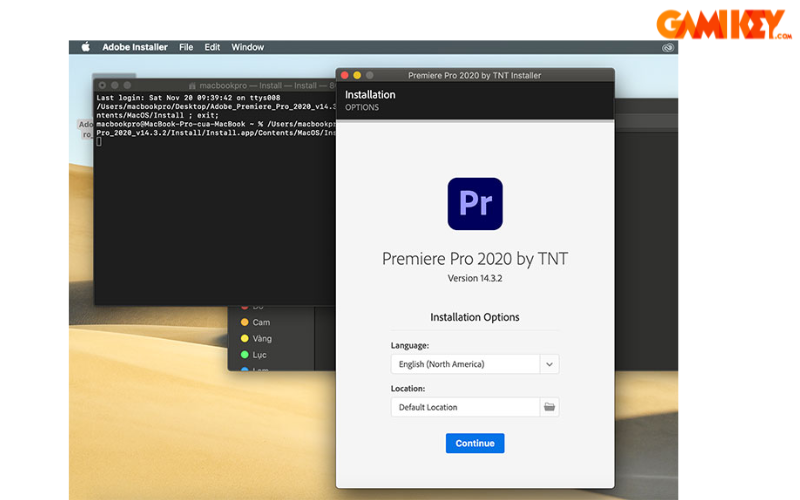This screenshot has width=800, height=500.
Task: Click the 'Installation Options' heading
Action: click(x=475, y=317)
